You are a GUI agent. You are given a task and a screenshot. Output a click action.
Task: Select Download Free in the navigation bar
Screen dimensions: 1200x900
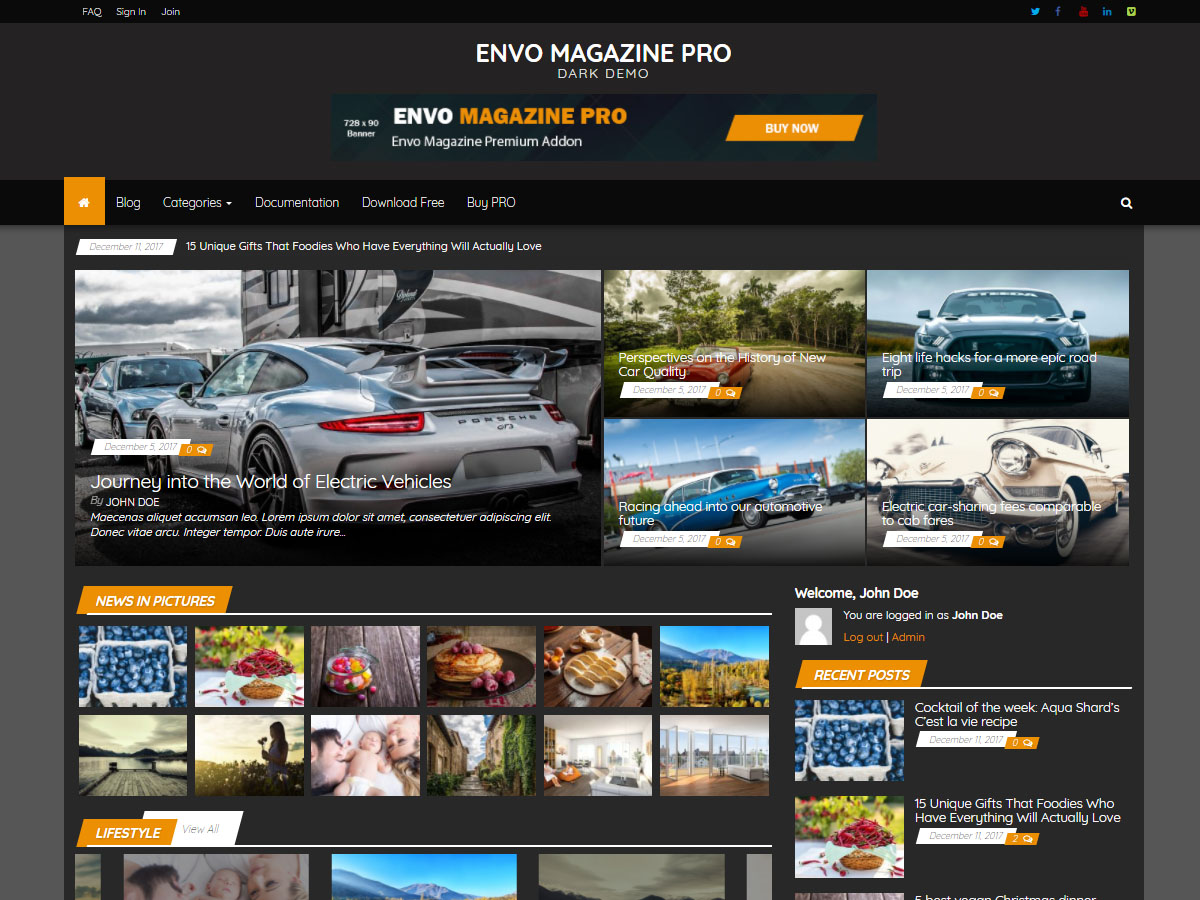pyautogui.click(x=403, y=202)
